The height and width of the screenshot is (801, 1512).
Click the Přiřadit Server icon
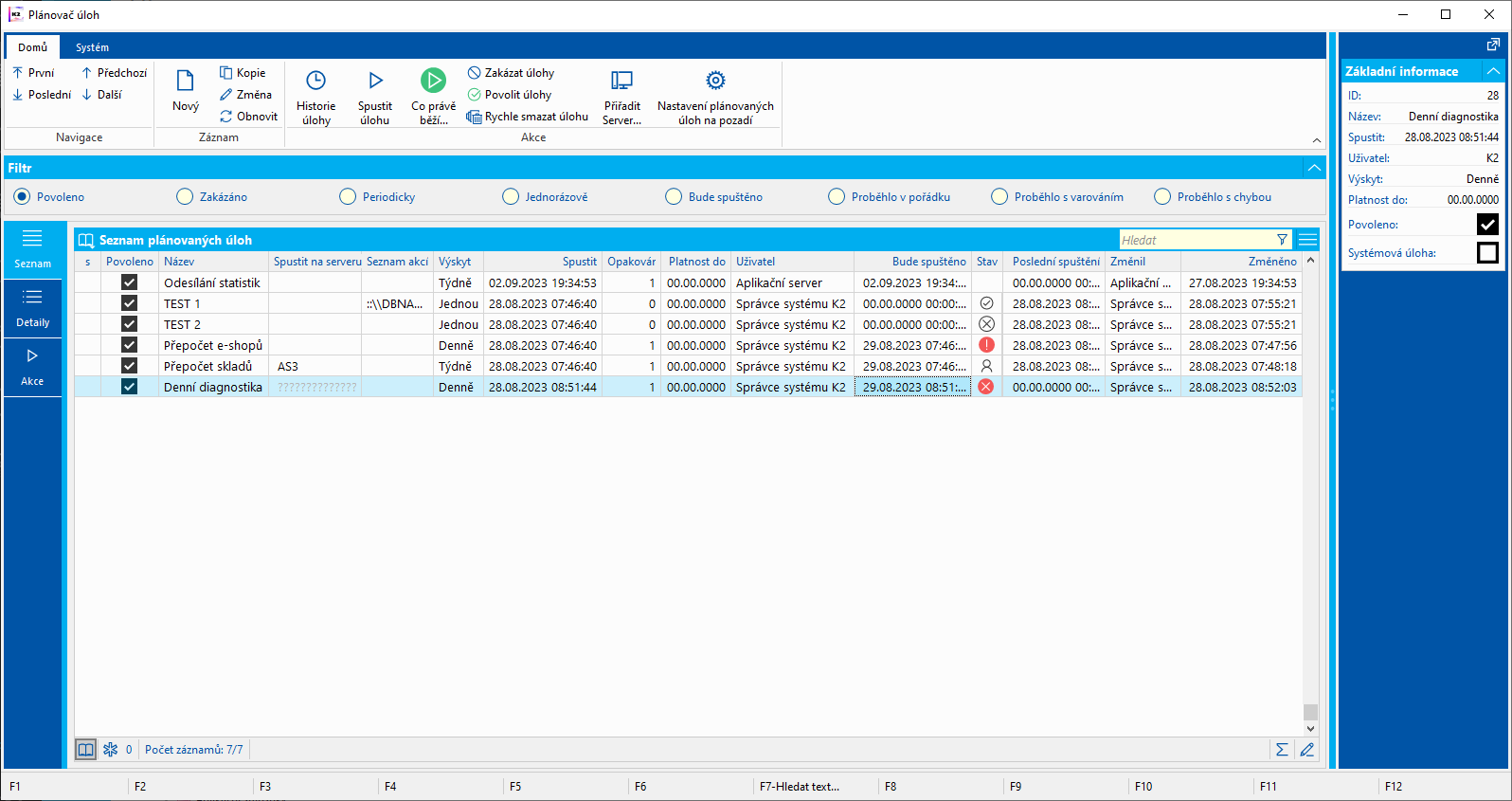[621, 82]
